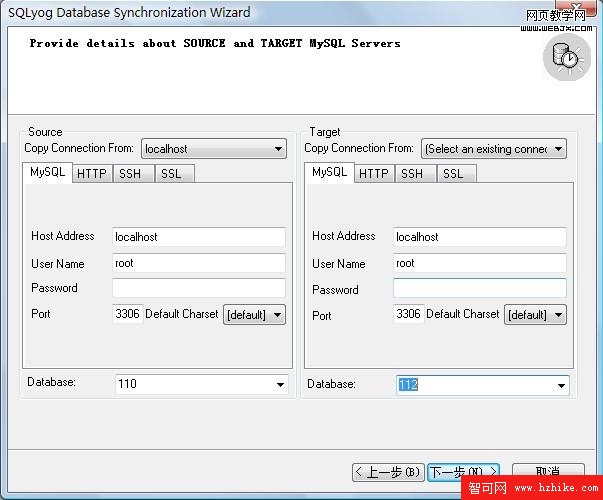The image size is (603, 500).
Task: Click the Target Host Address field
Action: [x=480, y=237]
